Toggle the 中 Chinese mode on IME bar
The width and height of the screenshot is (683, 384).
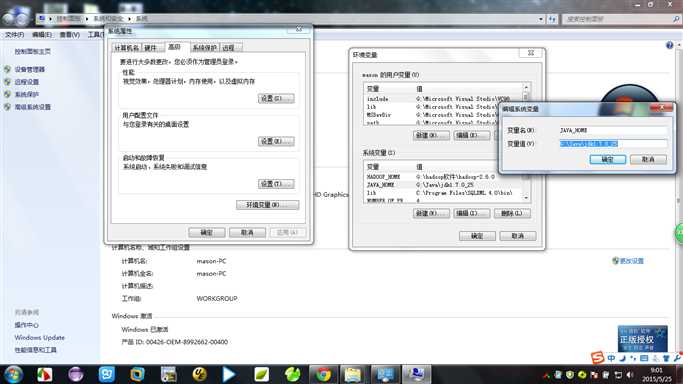point(611,358)
